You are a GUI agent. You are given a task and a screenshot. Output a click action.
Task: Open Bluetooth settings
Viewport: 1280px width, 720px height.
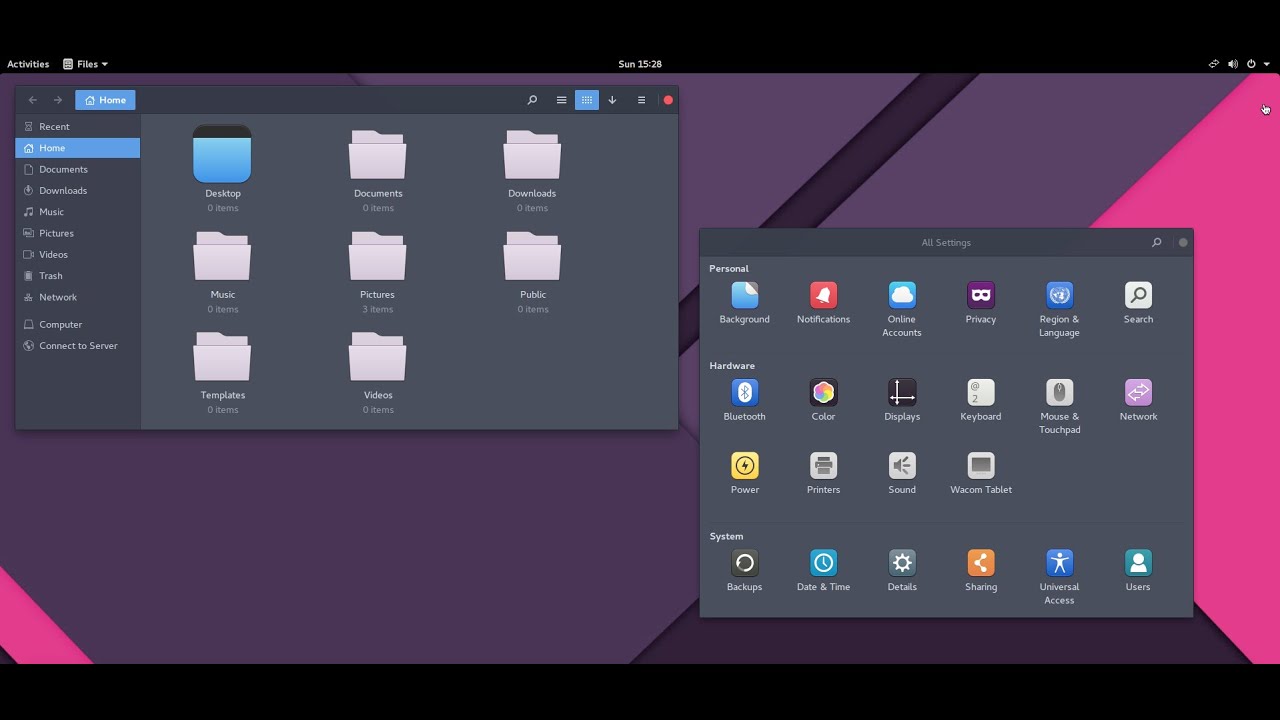coord(744,393)
